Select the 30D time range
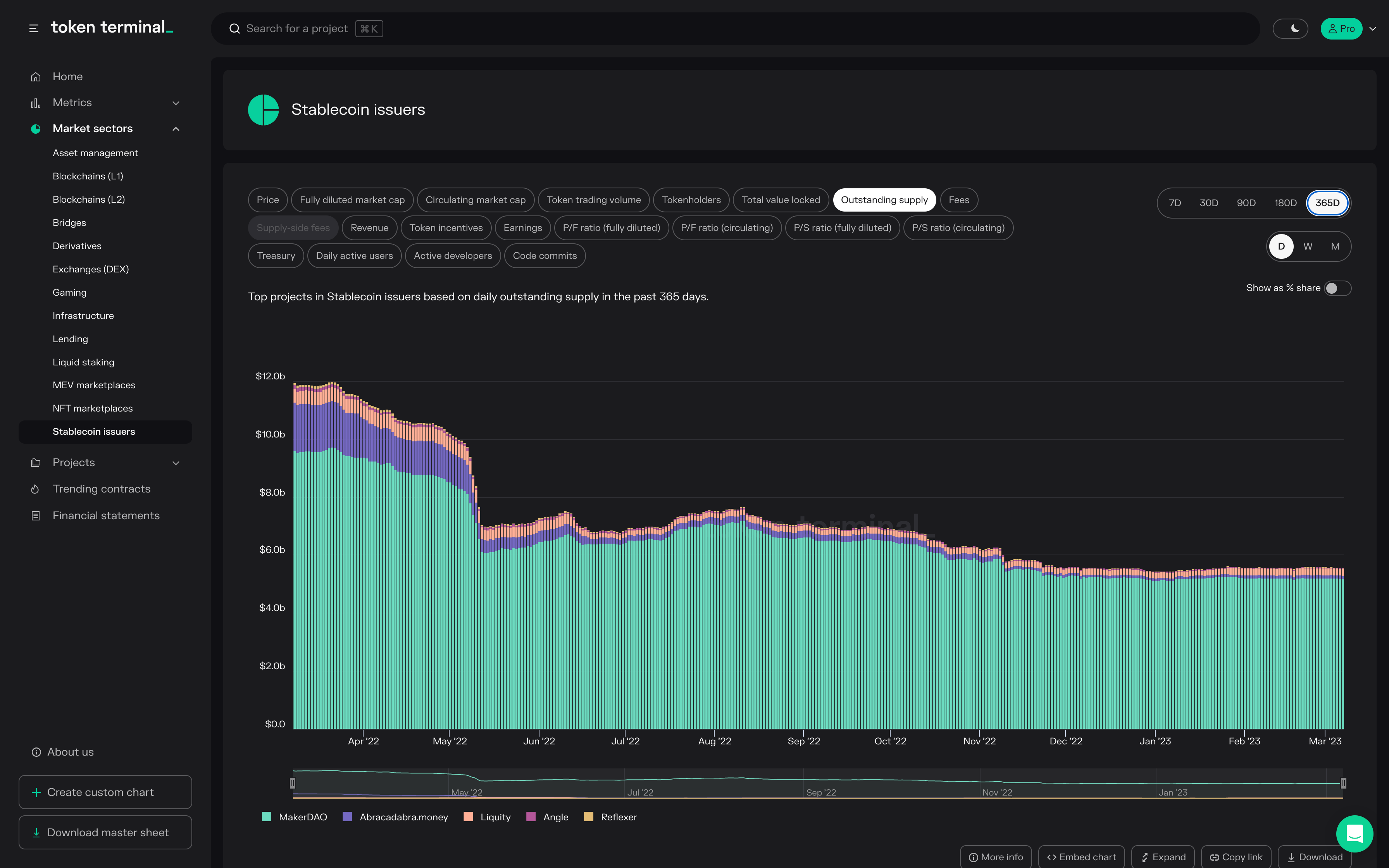 pyautogui.click(x=1209, y=203)
